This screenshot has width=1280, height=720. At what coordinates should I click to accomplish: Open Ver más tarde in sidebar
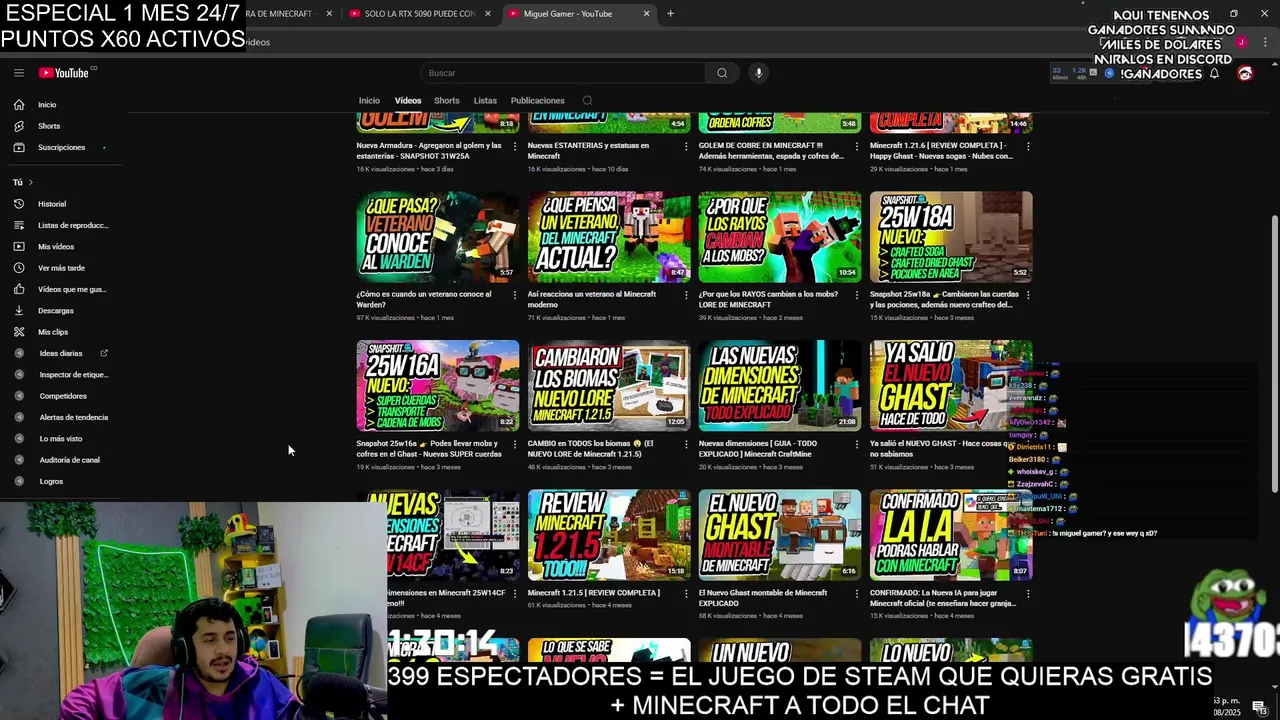click(62, 268)
